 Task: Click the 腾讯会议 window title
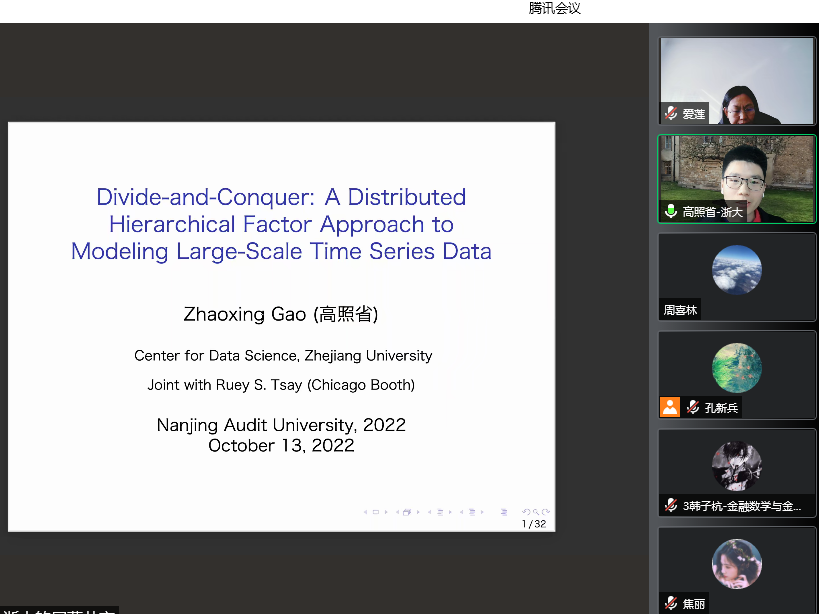point(554,9)
